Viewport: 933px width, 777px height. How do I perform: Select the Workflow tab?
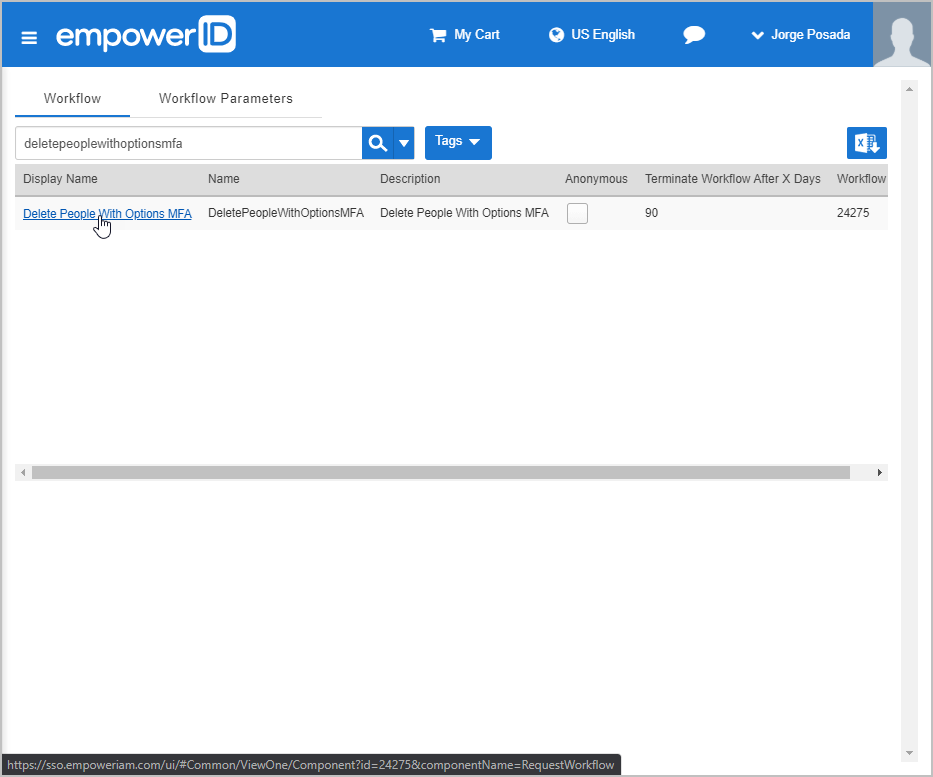coord(72,98)
